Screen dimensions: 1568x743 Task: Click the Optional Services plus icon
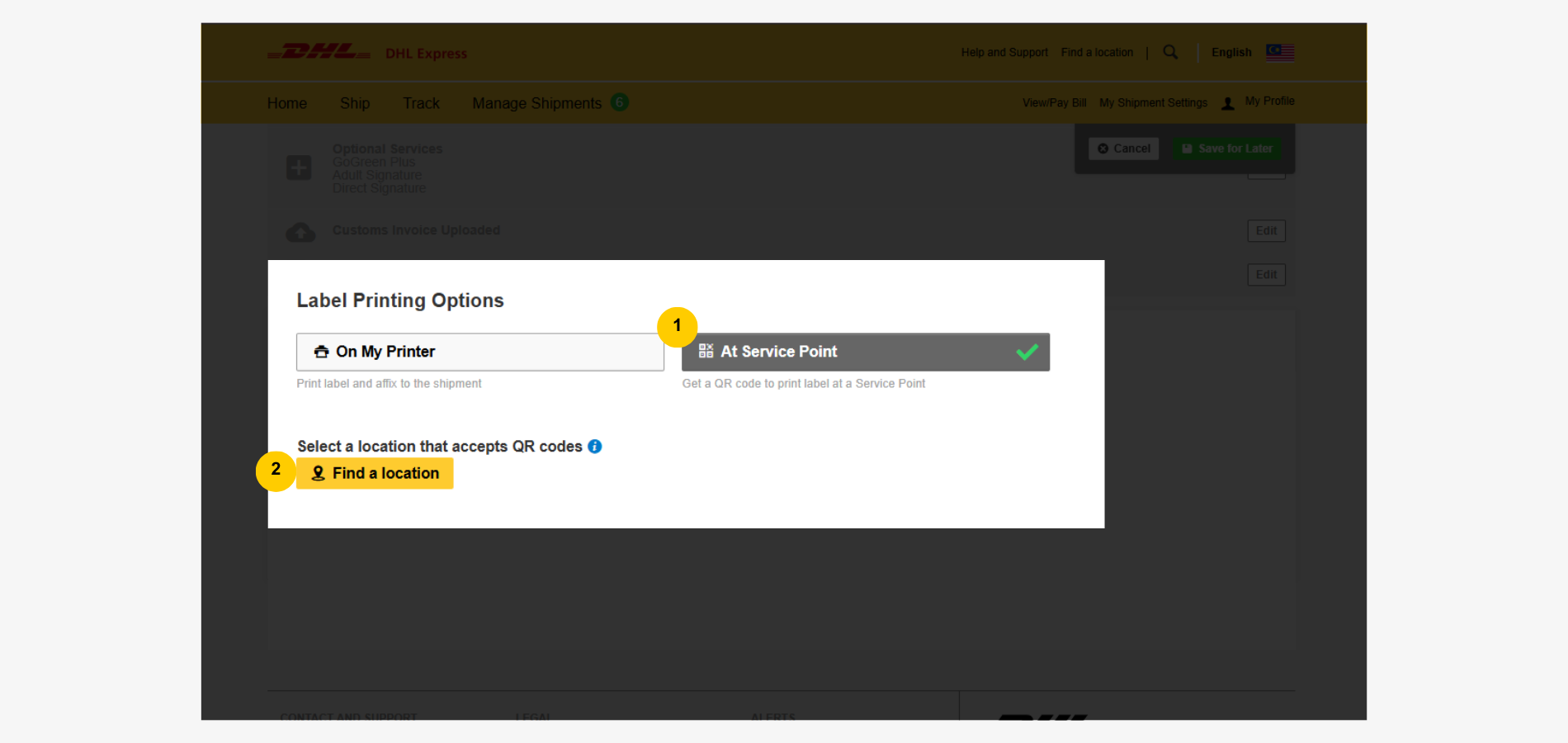299,168
